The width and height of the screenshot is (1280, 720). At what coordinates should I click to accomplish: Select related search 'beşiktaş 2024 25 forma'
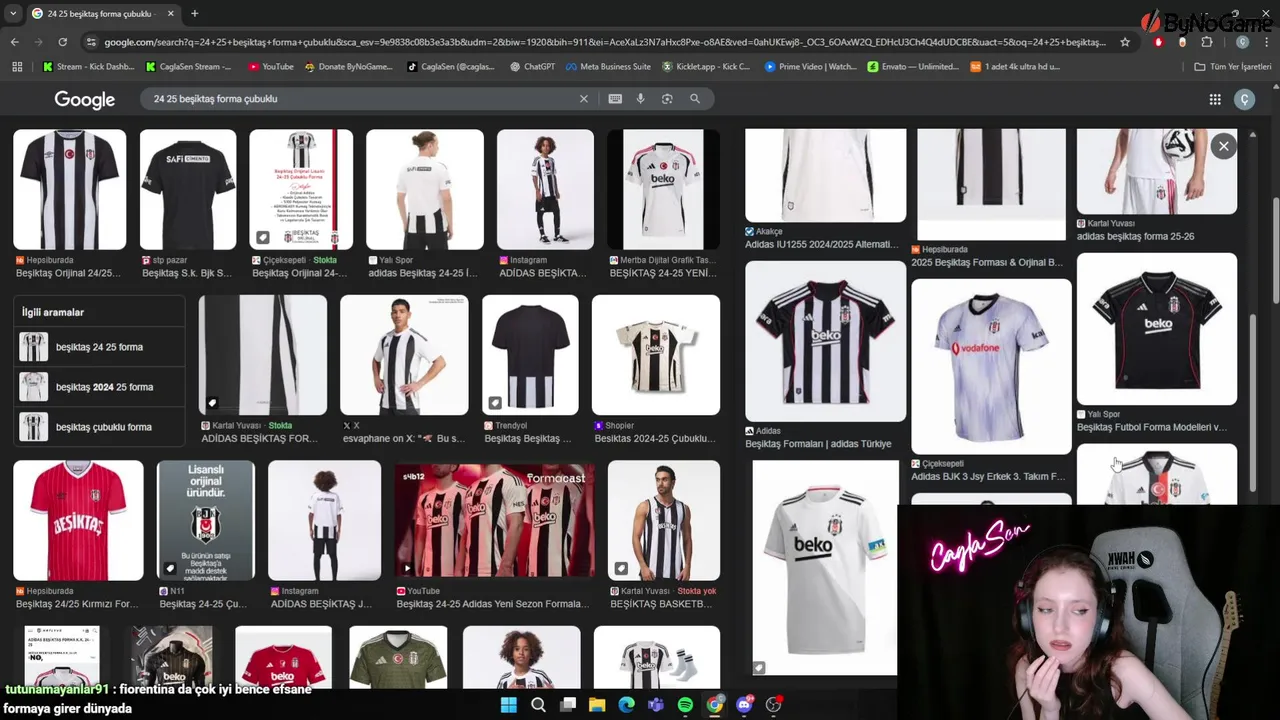coord(99,387)
